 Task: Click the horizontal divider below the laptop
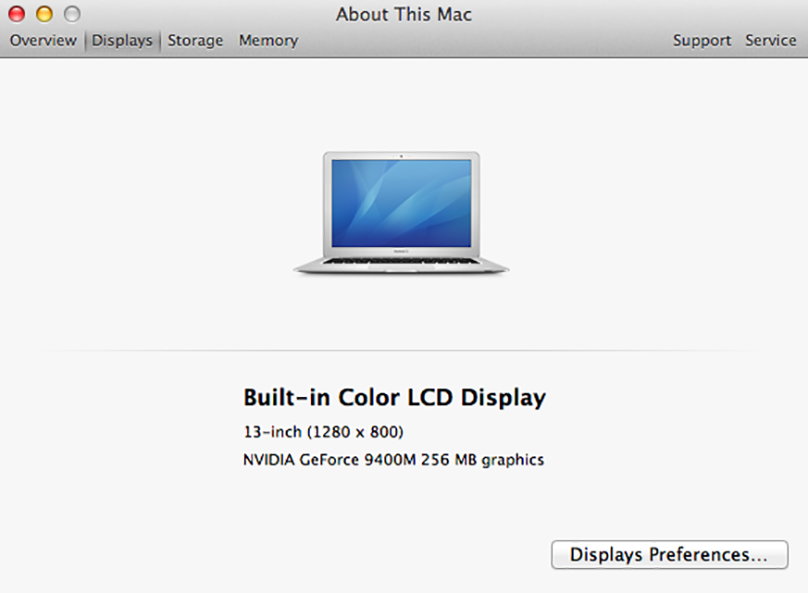[x=404, y=350]
